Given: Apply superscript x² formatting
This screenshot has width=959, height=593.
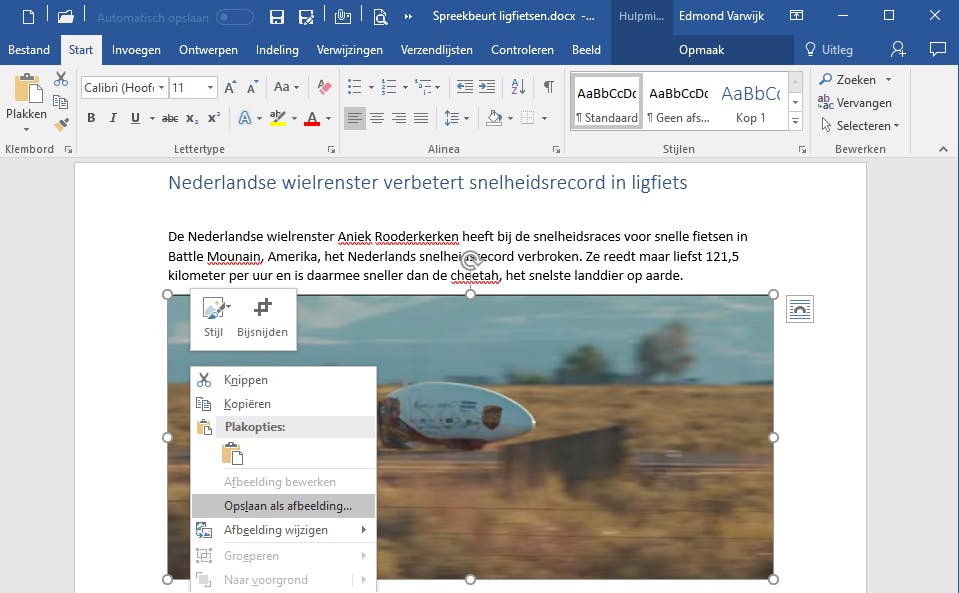Looking at the screenshot, I should (x=213, y=118).
